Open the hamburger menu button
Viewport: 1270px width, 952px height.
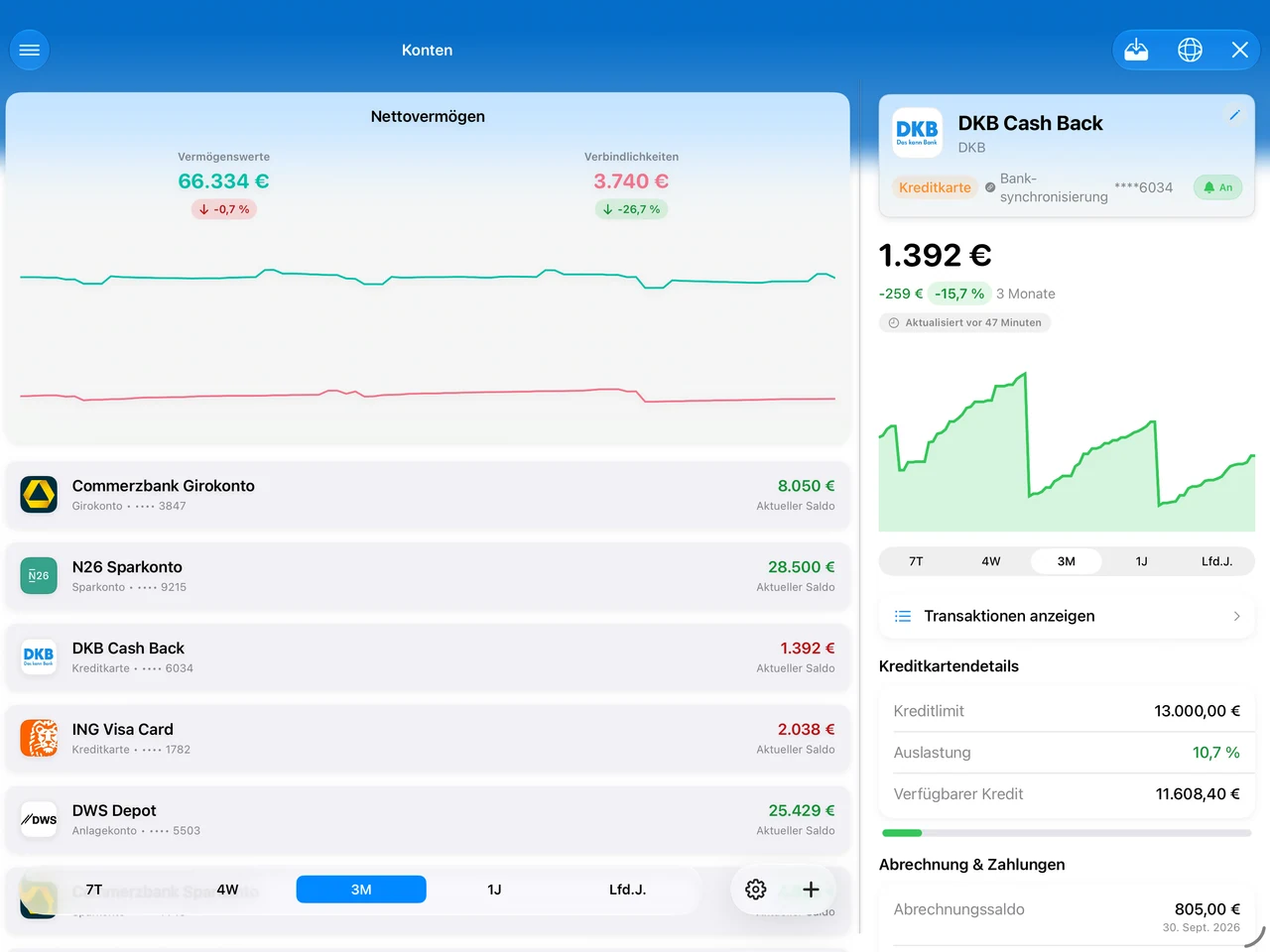click(x=30, y=50)
